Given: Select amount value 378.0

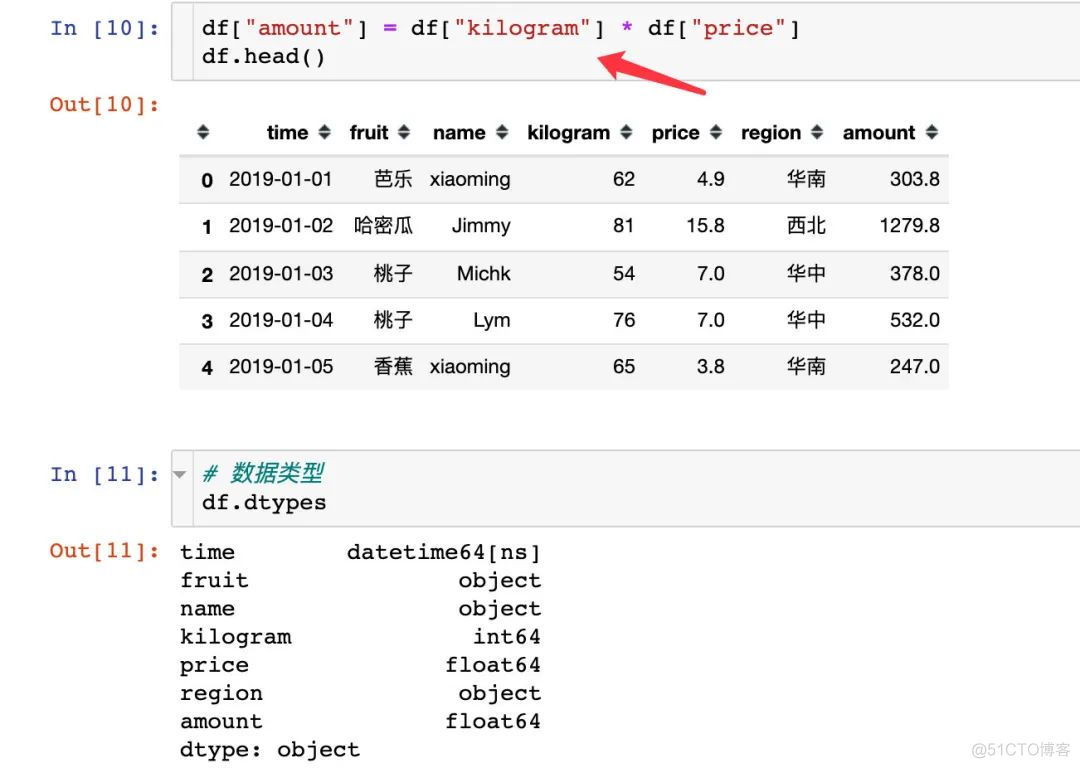Looking at the screenshot, I should 915,273.
